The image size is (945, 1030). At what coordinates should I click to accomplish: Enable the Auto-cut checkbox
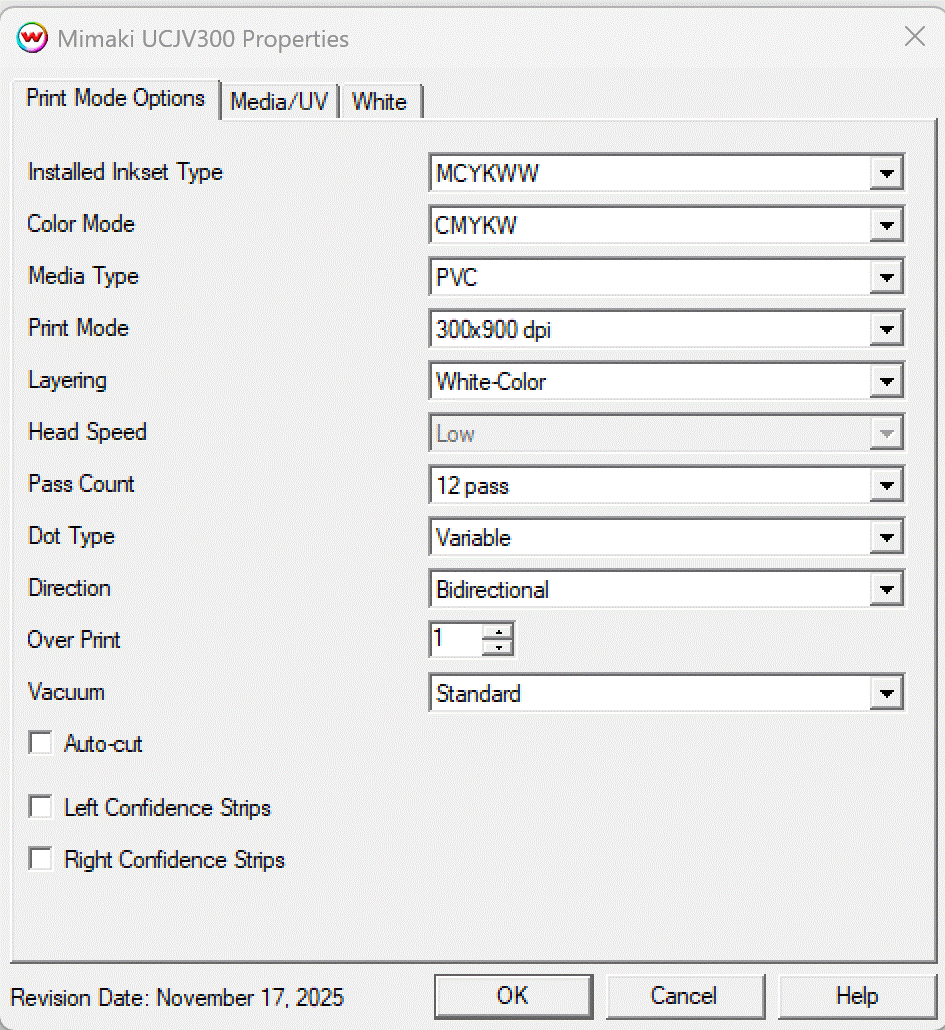[x=41, y=743]
